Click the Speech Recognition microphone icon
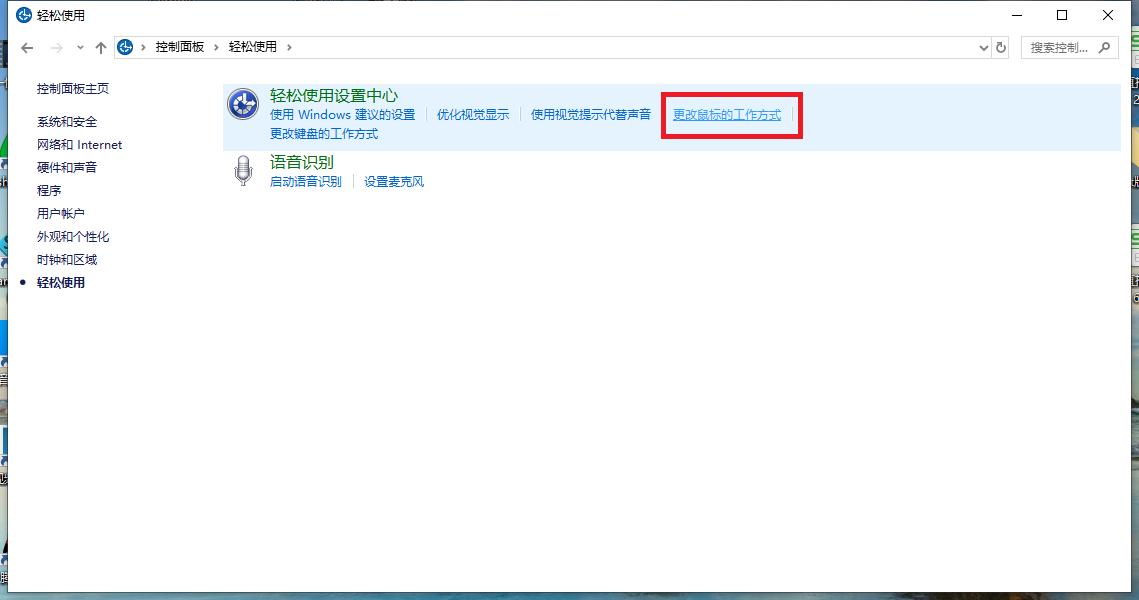1139x600 pixels. pyautogui.click(x=243, y=171)
